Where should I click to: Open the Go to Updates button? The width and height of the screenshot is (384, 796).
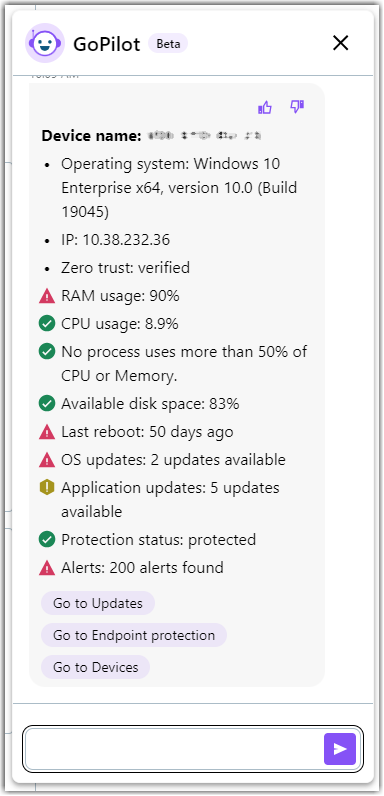98,603
